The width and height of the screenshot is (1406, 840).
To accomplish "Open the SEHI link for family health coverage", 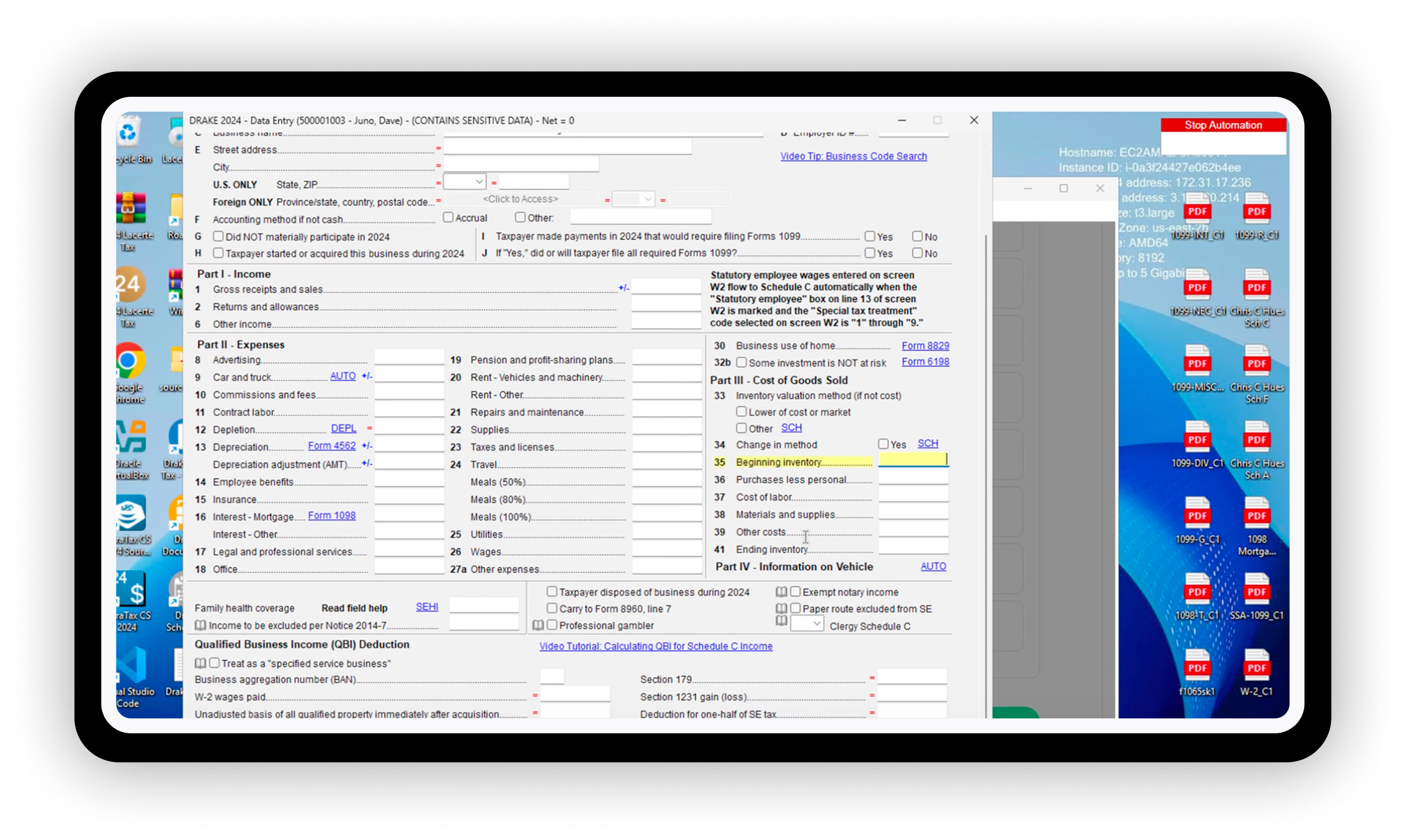I will [x=427, y=607].
